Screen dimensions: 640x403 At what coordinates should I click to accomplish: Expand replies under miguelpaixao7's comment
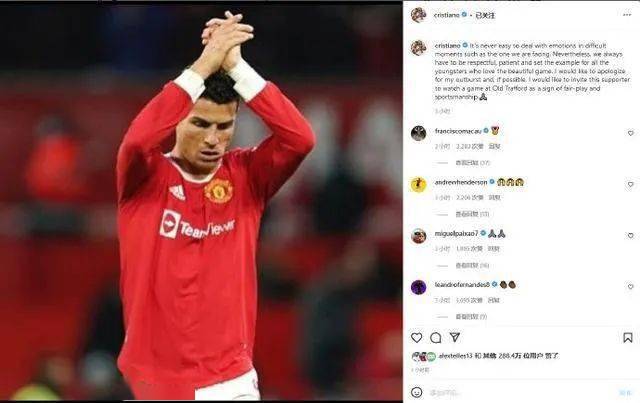tap(472, 265)
